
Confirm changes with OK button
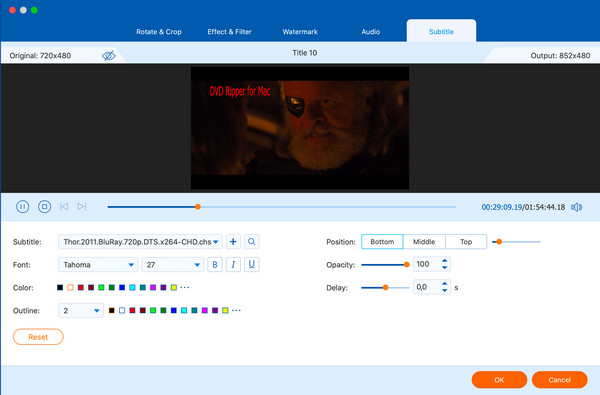(x=499, y=380)
